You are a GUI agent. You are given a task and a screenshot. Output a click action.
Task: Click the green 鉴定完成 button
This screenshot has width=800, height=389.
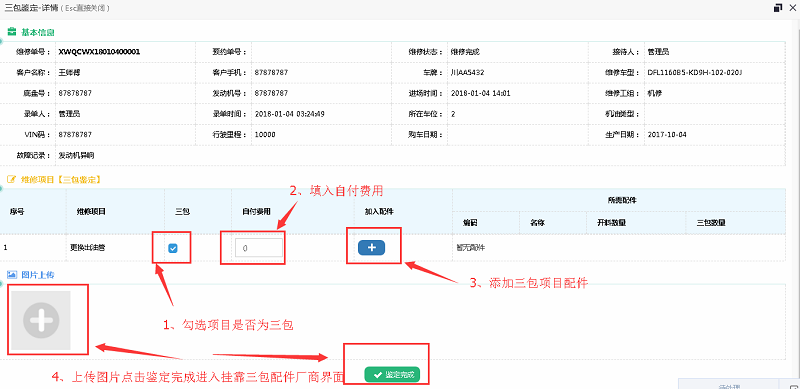pyautogui.click(x=392, y=375)
